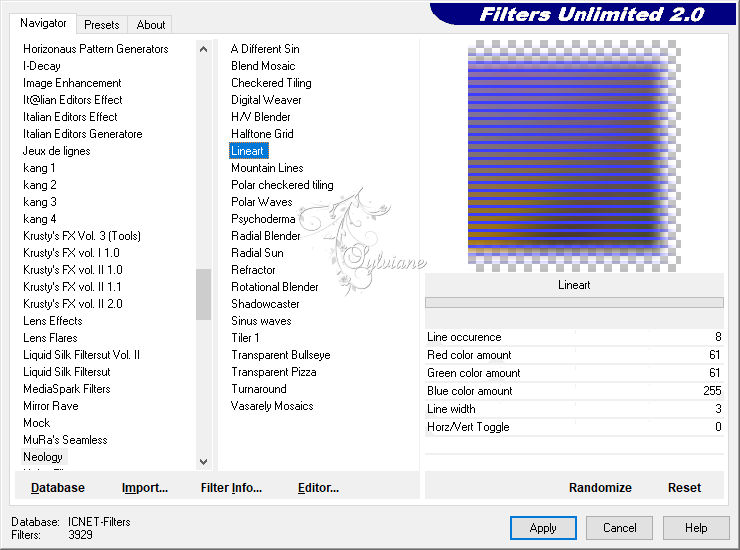
Task: Click the category list scrollbar thumb
Action: click(203, 295)
